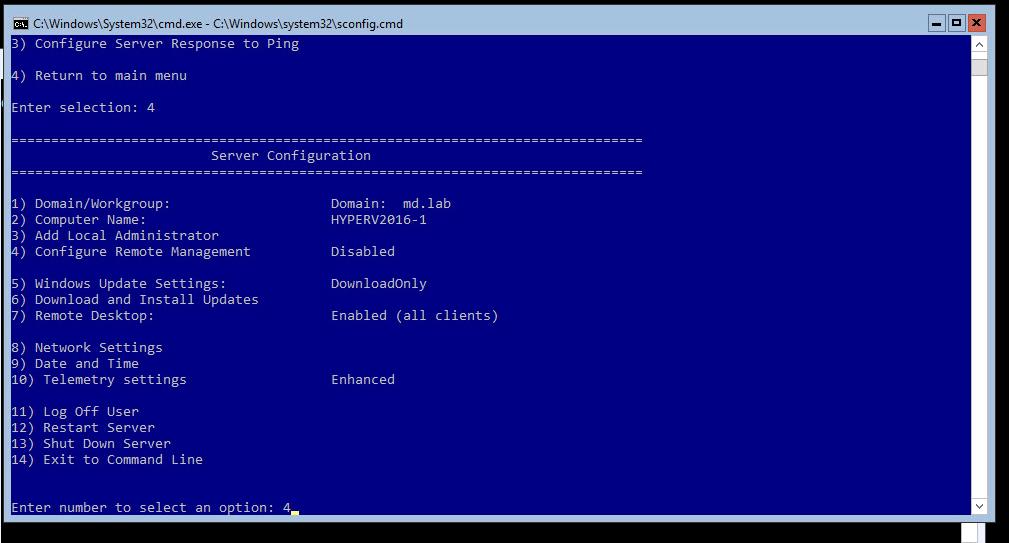Click '7) Remote Desktop:' line
This screenshot has width=1009, height=543.
click(83, 316)
